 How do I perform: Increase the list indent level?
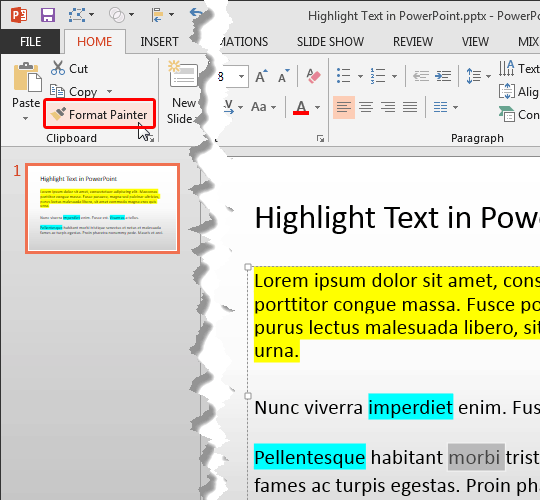point(443,76)
